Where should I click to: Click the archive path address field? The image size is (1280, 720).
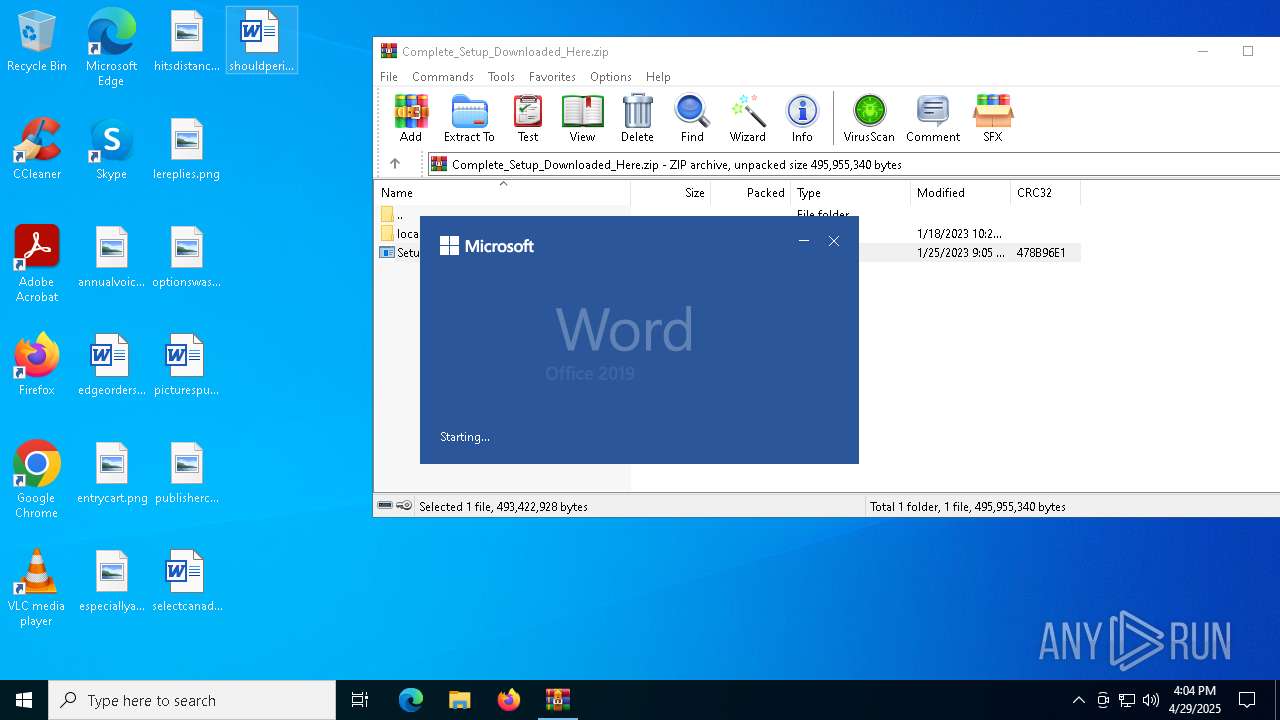854,164
